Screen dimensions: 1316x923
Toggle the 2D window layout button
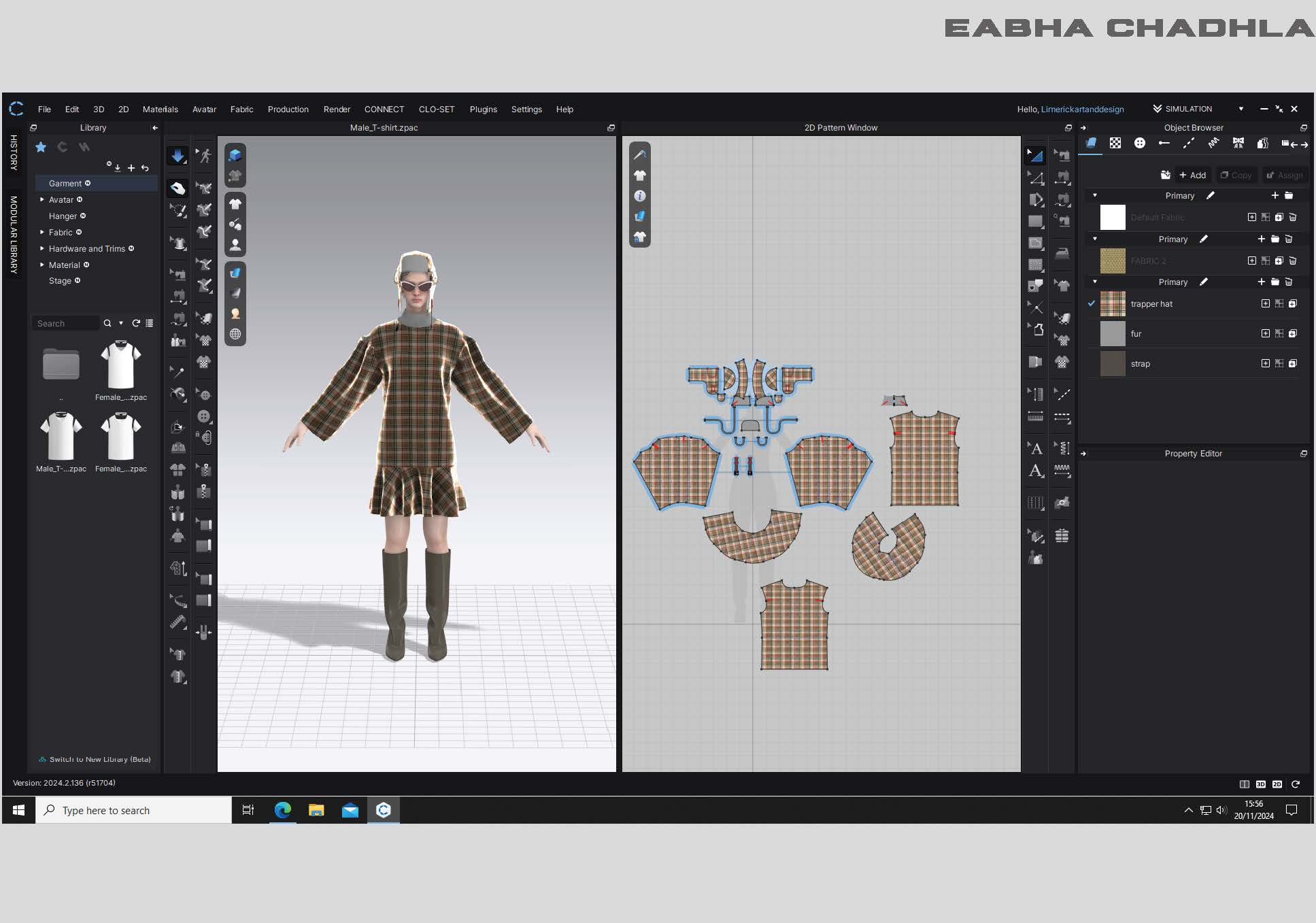[1277, 784]
